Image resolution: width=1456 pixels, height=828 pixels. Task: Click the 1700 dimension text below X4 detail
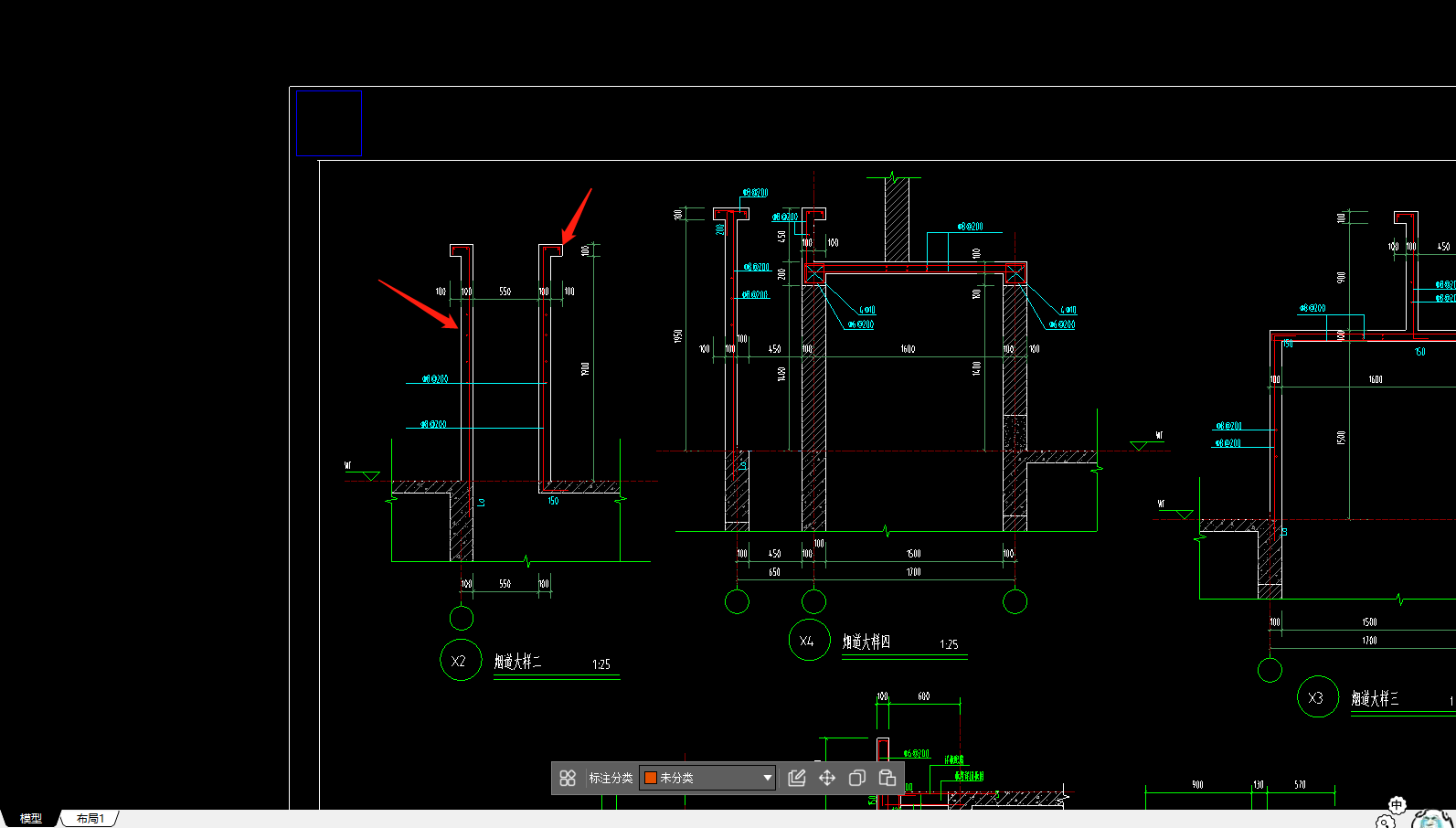(x=914, y=572)
